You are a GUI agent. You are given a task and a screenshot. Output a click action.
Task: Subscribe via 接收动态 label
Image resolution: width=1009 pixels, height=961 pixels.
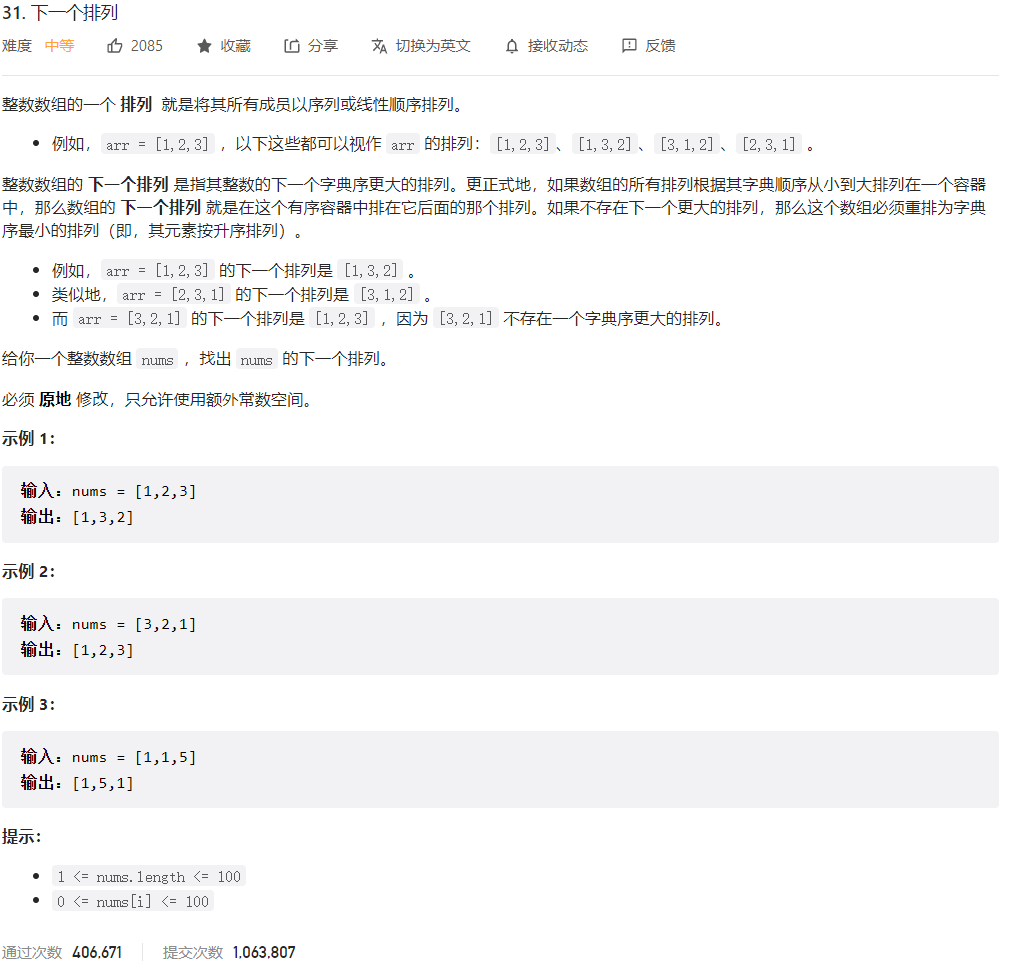click(x=557, y=46)
